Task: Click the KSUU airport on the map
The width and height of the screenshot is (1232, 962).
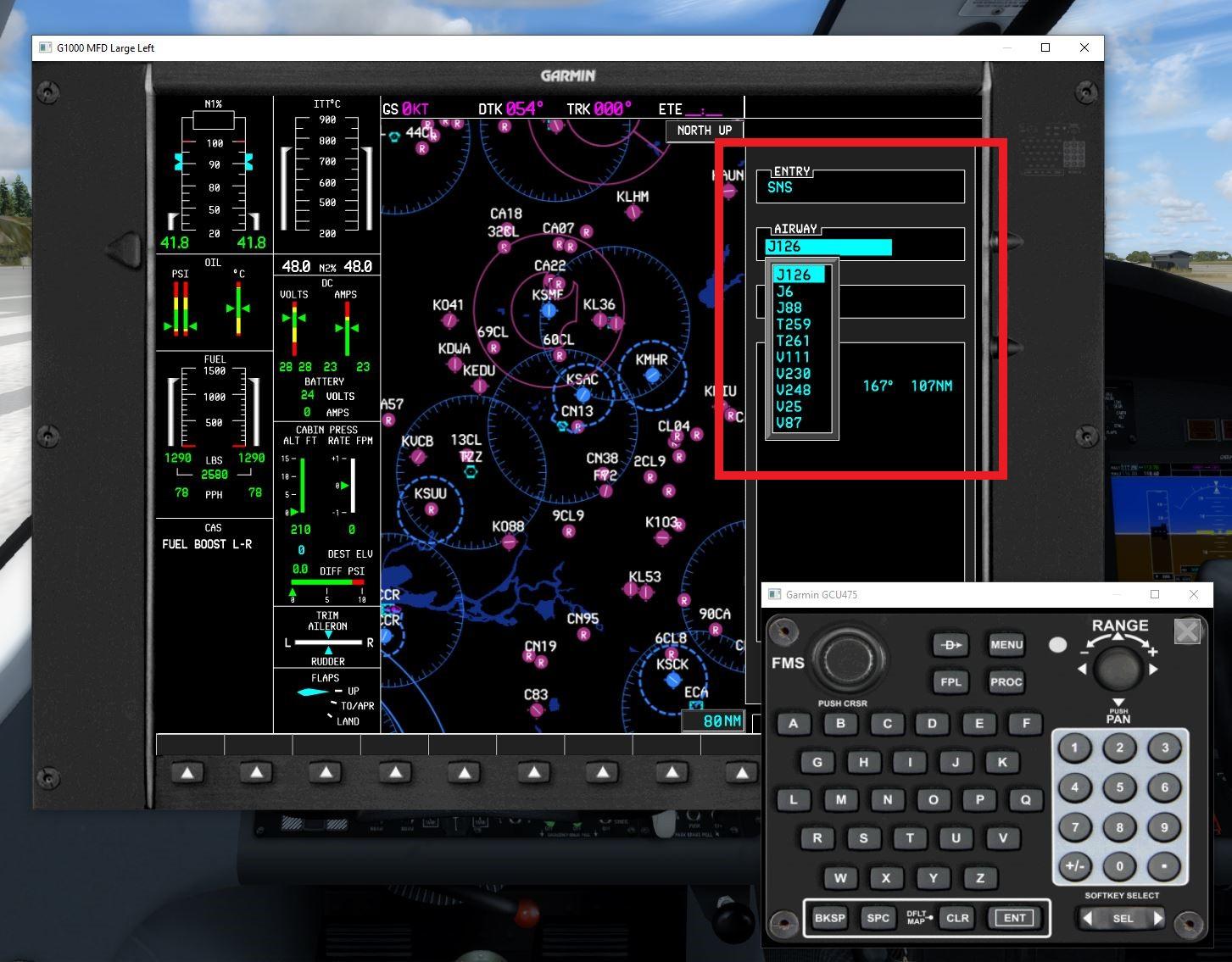Action: point(431,509)
